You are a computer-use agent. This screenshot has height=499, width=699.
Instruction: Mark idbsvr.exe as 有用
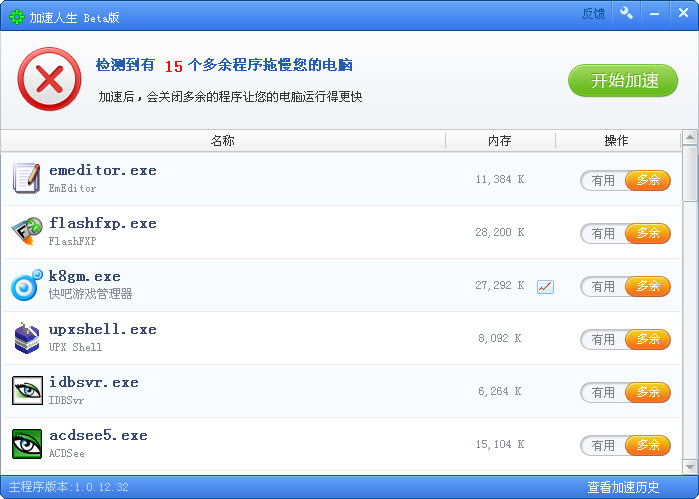[603, 393]
